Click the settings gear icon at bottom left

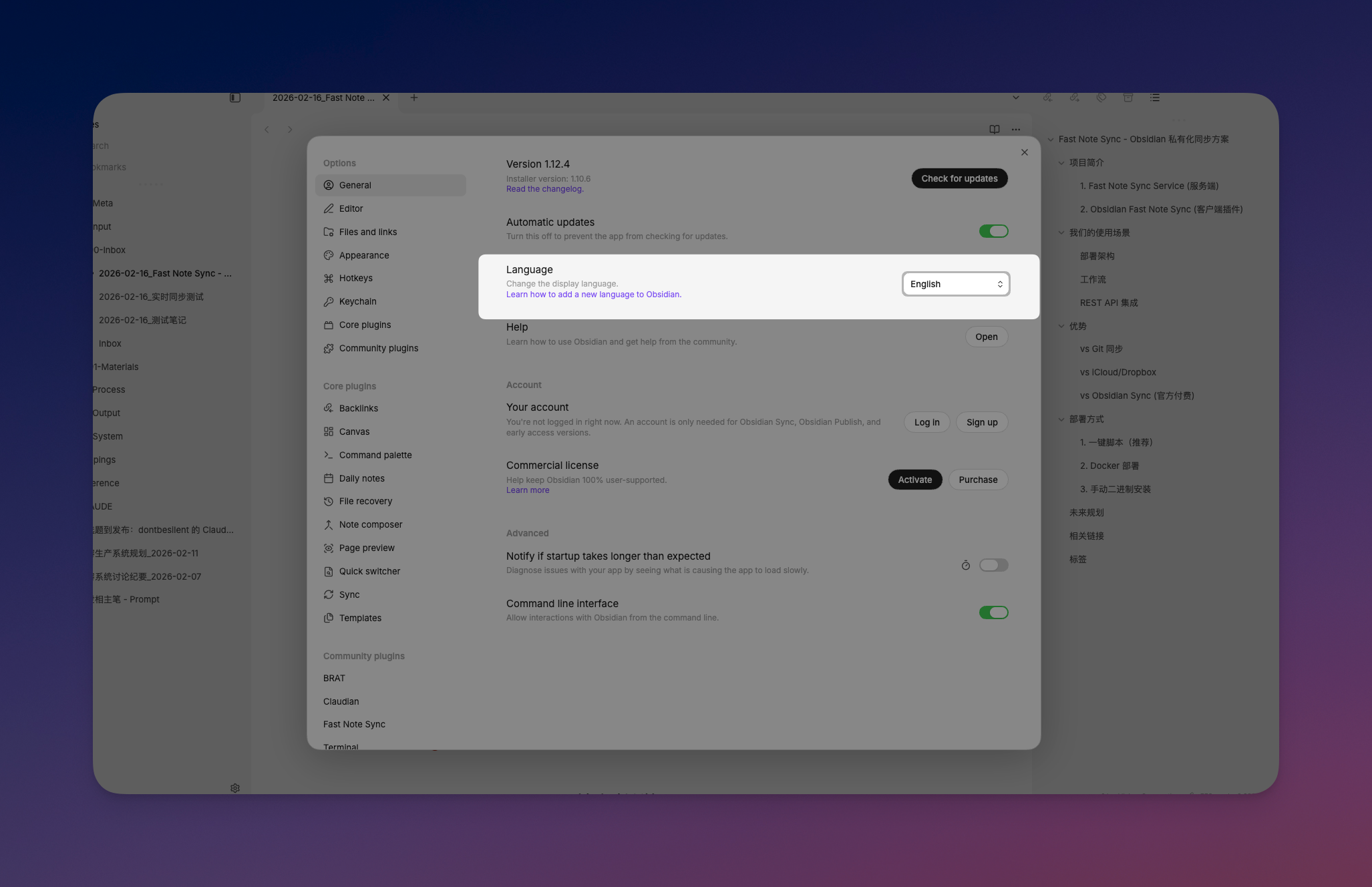tap(235, 788)
